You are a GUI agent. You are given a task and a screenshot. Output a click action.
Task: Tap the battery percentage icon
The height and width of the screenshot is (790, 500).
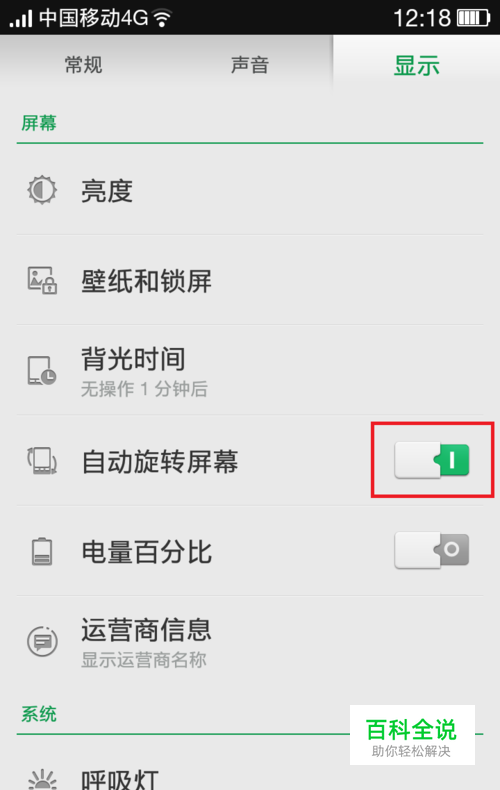[42, 551]
